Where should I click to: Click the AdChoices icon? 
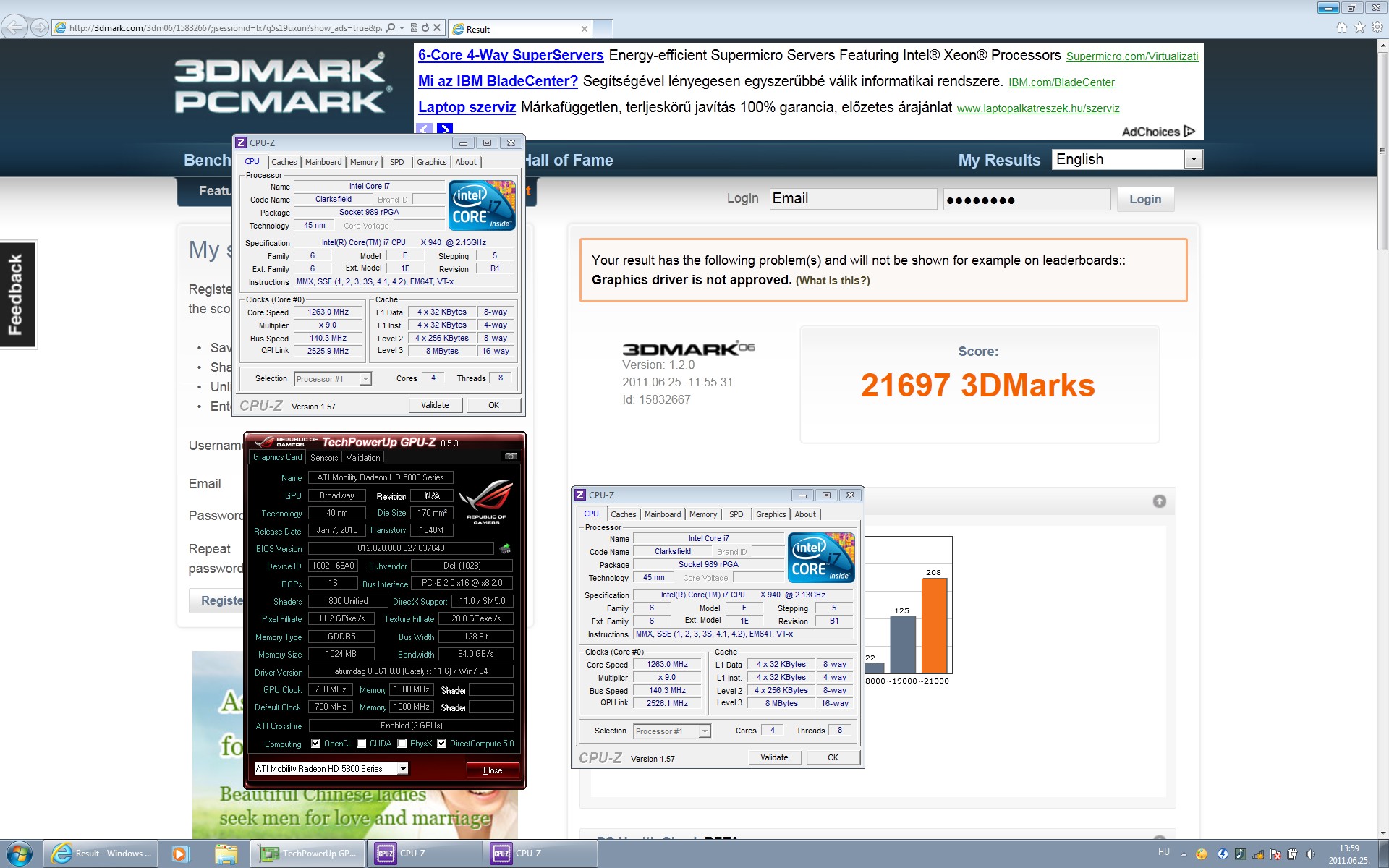tap(1189, 131)
